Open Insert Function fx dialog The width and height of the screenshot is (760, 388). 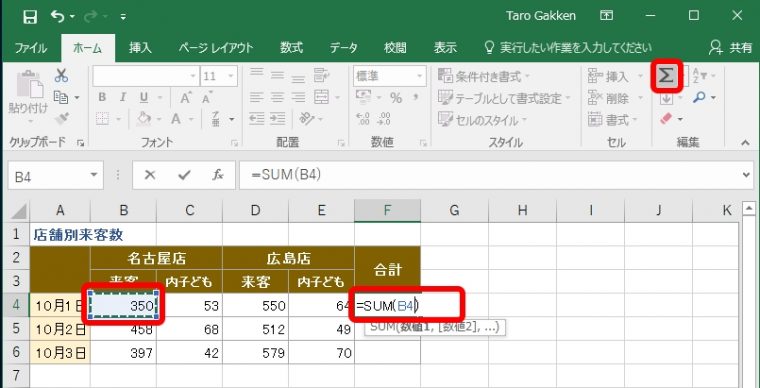(x=218, y=175)
